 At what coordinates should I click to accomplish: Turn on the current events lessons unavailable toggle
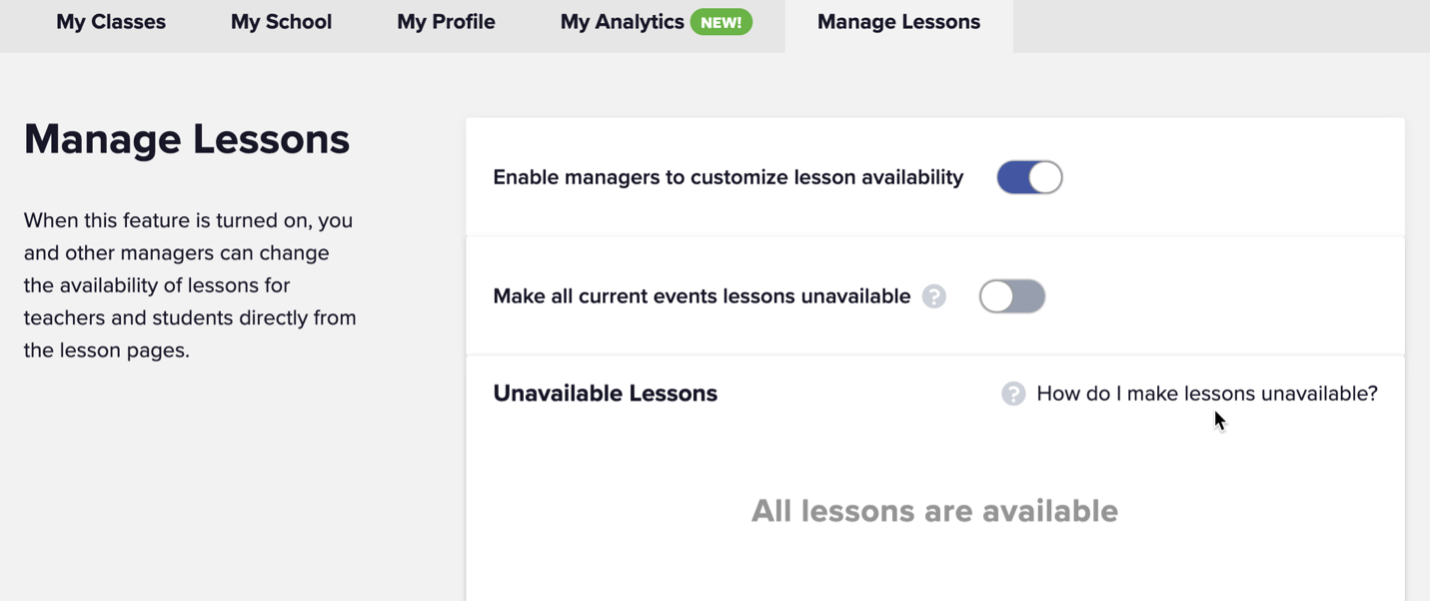point(1012,297)
